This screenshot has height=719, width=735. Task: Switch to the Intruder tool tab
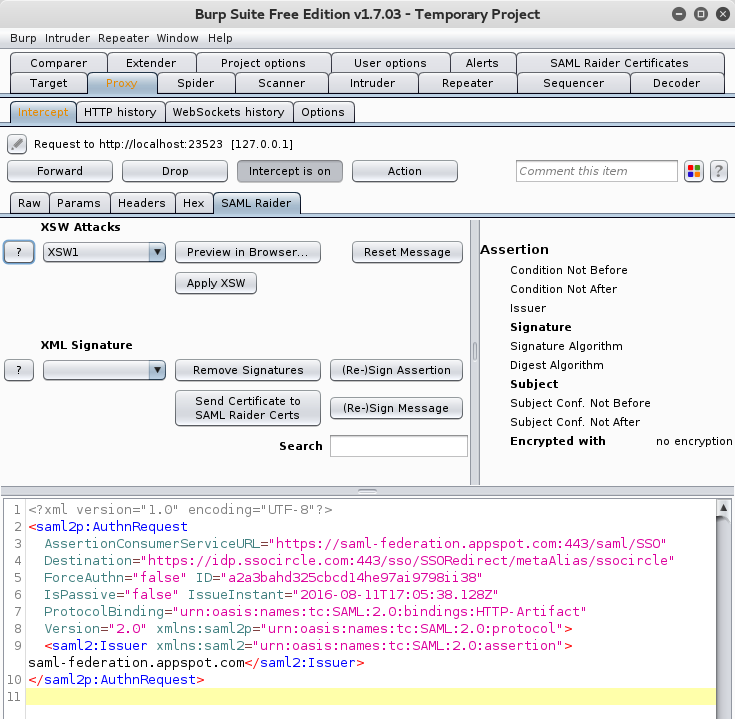[x=372, y=83]
